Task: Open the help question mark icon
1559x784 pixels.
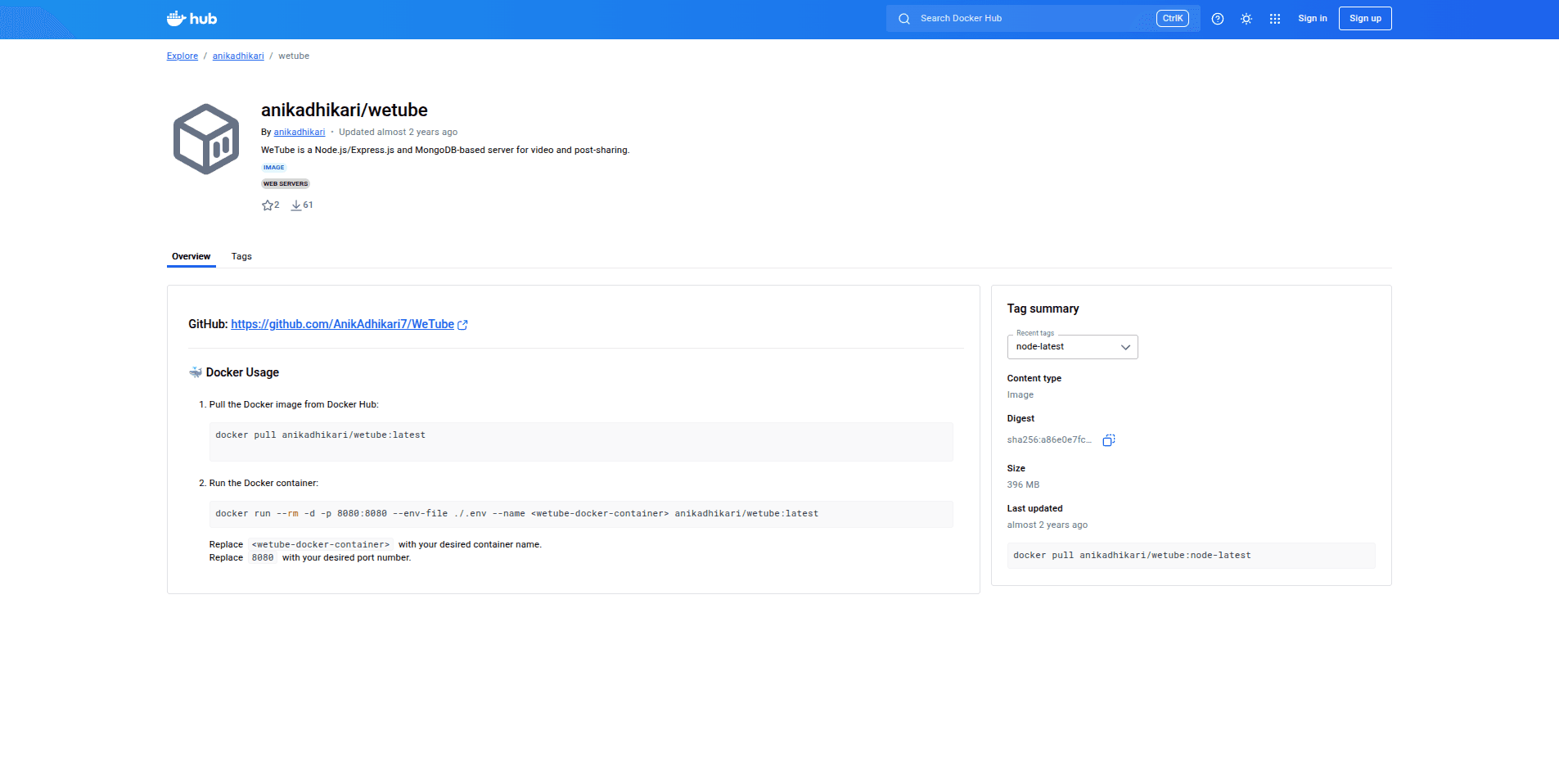Action: [1218, 19]
